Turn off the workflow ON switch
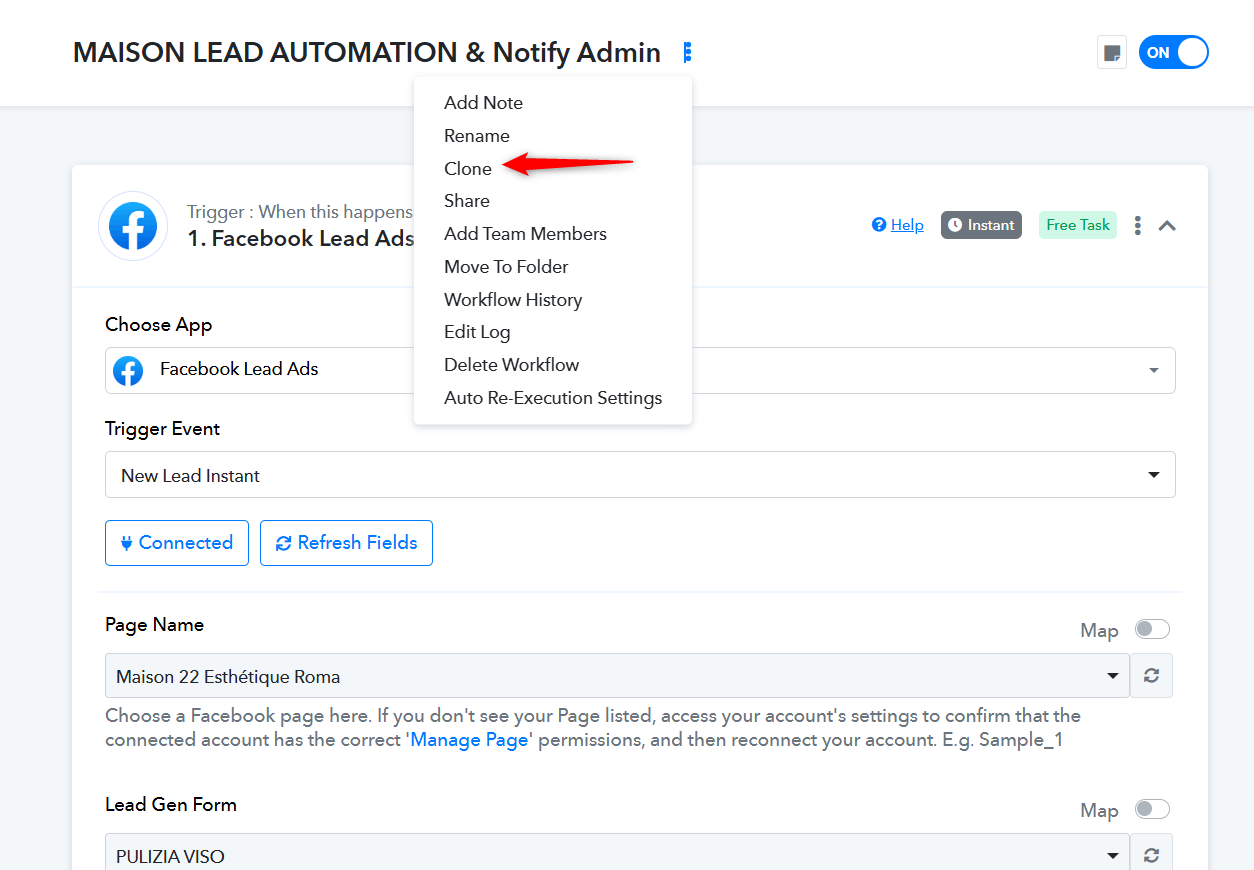This screenshot has height=870, width=1254. pos(1173,53)
